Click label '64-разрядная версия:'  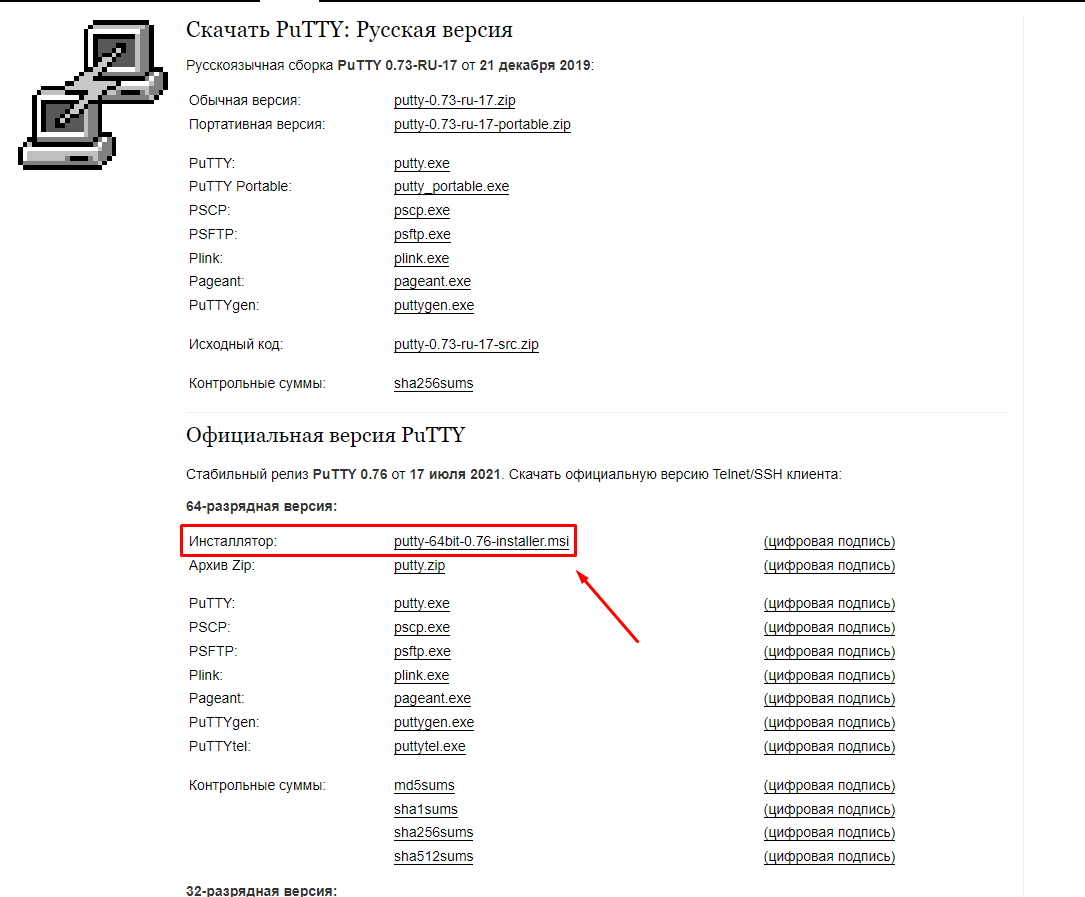pos(262,507)
